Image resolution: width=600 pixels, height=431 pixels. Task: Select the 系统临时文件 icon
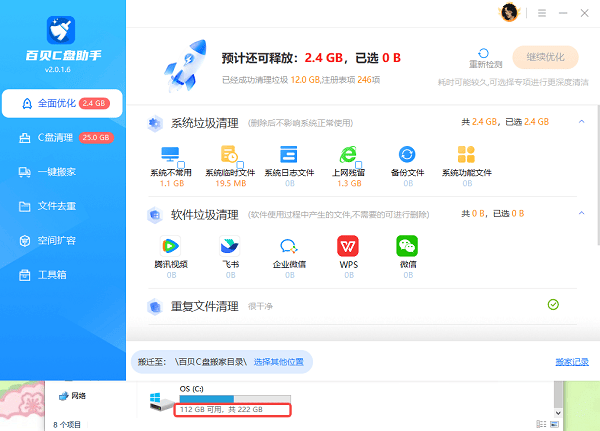click(229, 154)
